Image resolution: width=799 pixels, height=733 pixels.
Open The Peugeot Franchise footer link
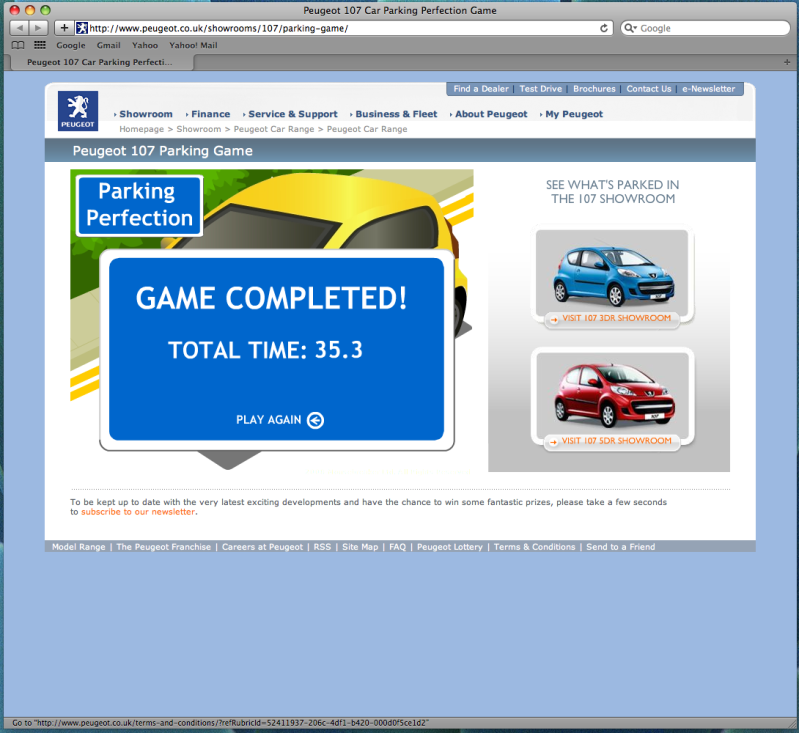click(164, 547)
